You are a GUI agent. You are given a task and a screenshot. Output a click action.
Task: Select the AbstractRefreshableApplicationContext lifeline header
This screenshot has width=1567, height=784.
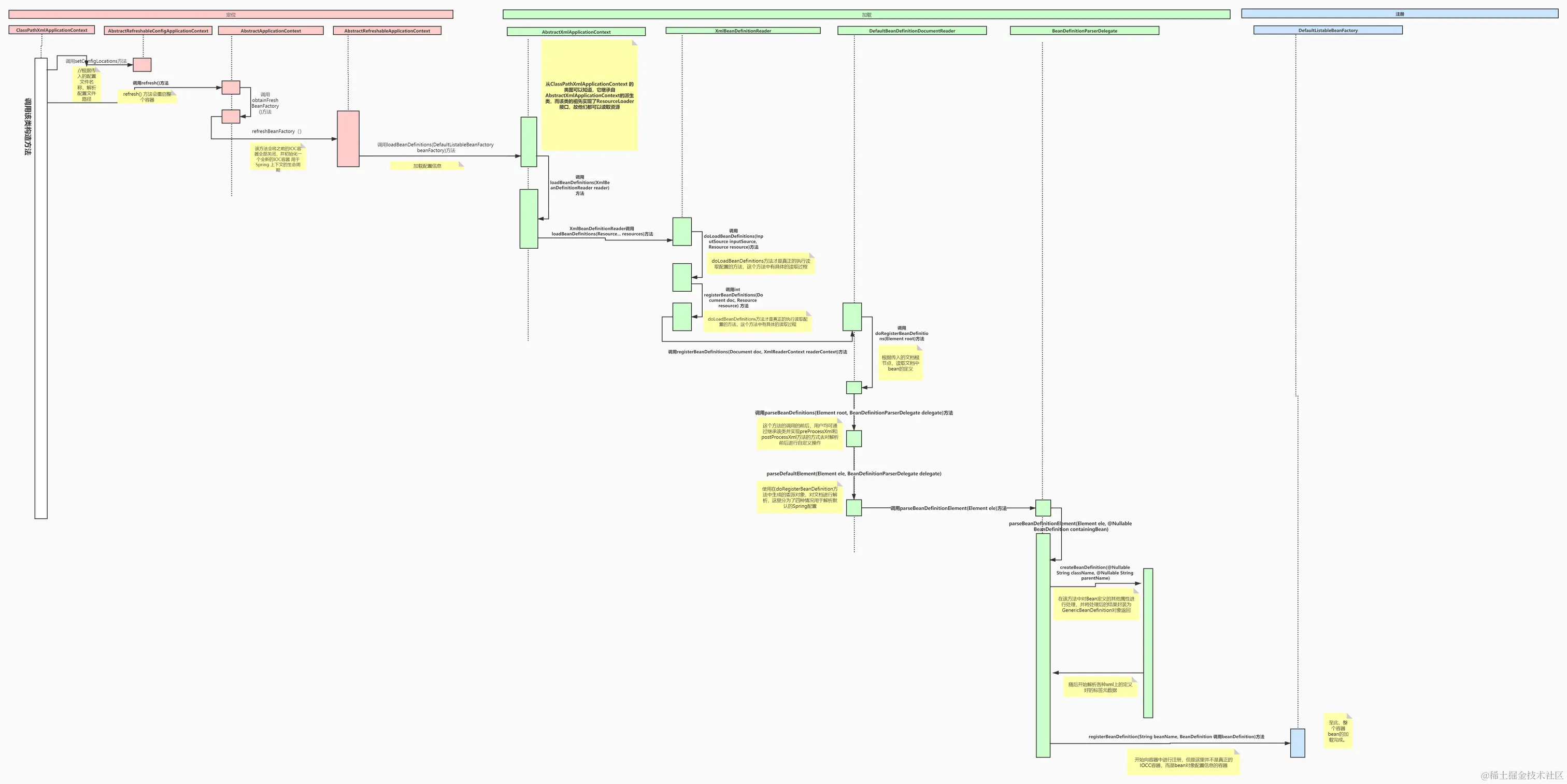[x=387, y=31]
